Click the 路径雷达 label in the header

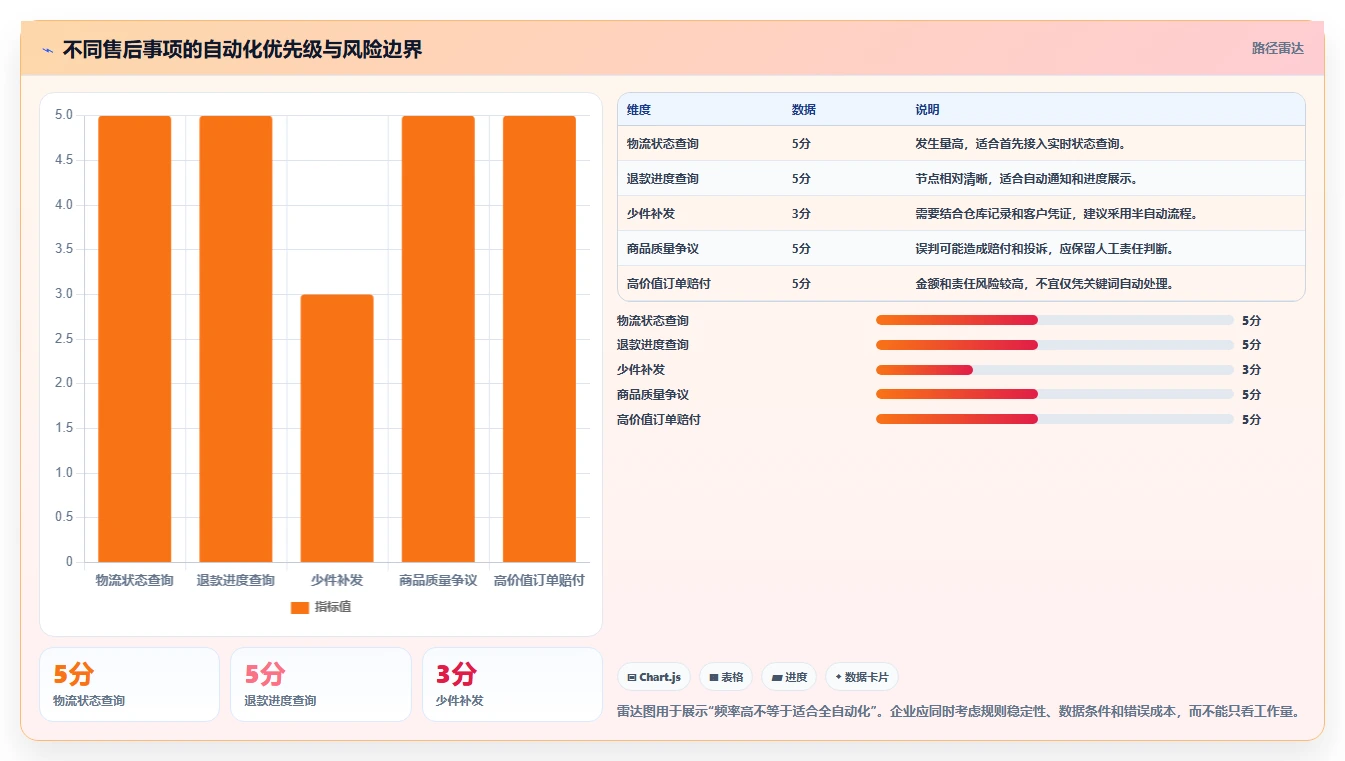click(x=1277, y=48)
